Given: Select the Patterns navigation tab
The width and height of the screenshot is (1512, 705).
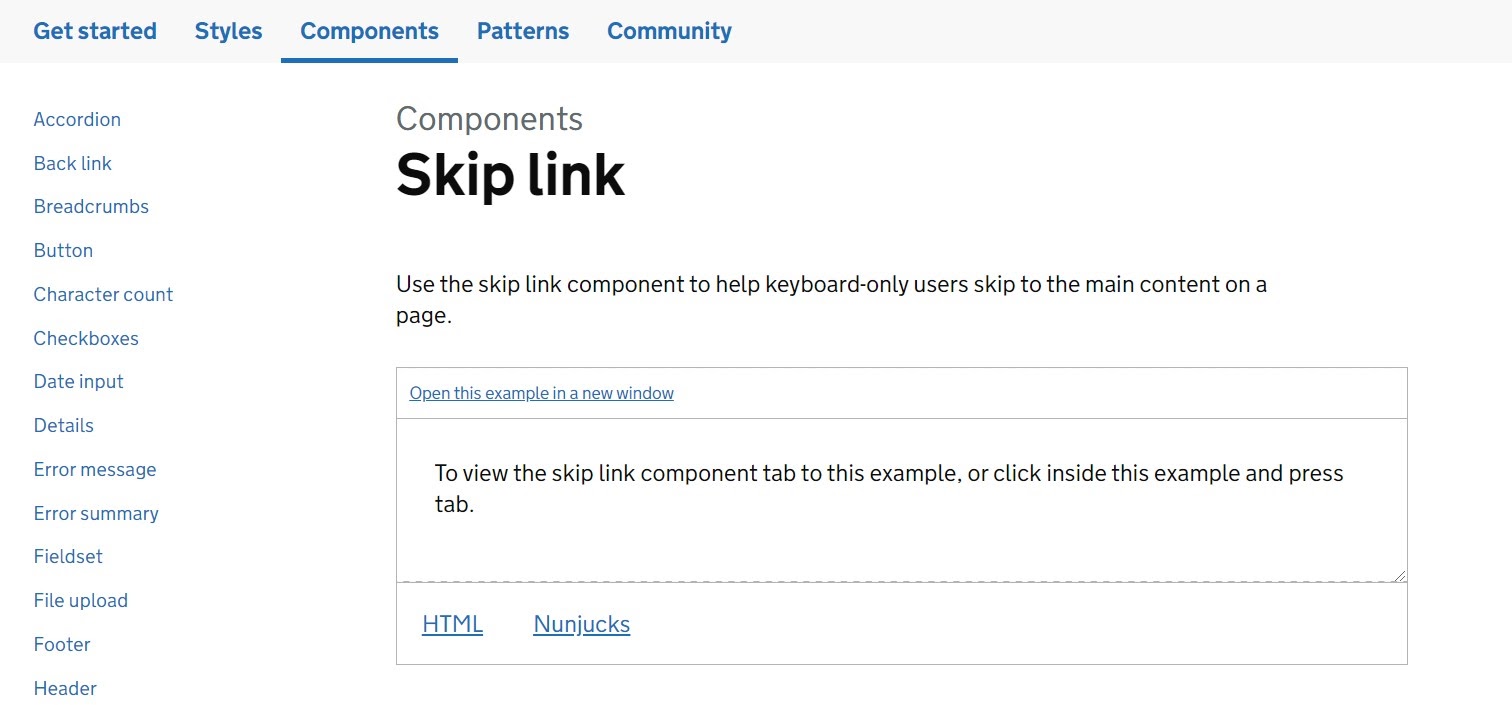Looking at the screenshot, I should [x=522, y=31].
